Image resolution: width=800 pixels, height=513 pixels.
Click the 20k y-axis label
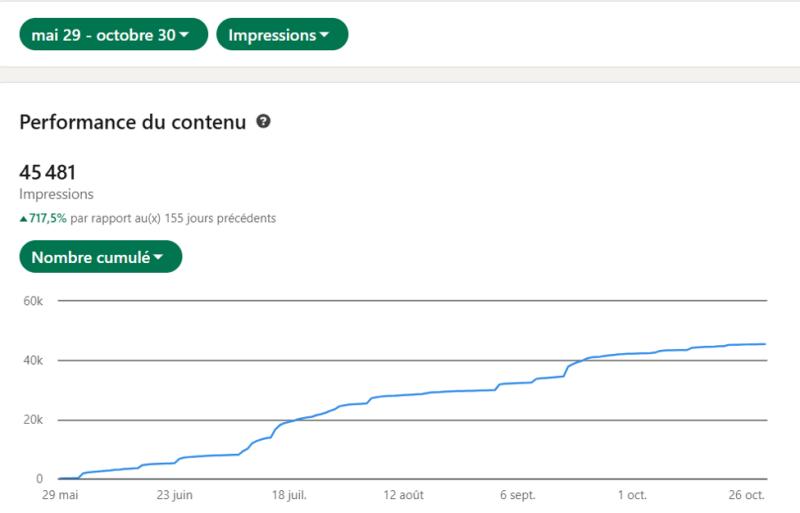coord(32,420)
